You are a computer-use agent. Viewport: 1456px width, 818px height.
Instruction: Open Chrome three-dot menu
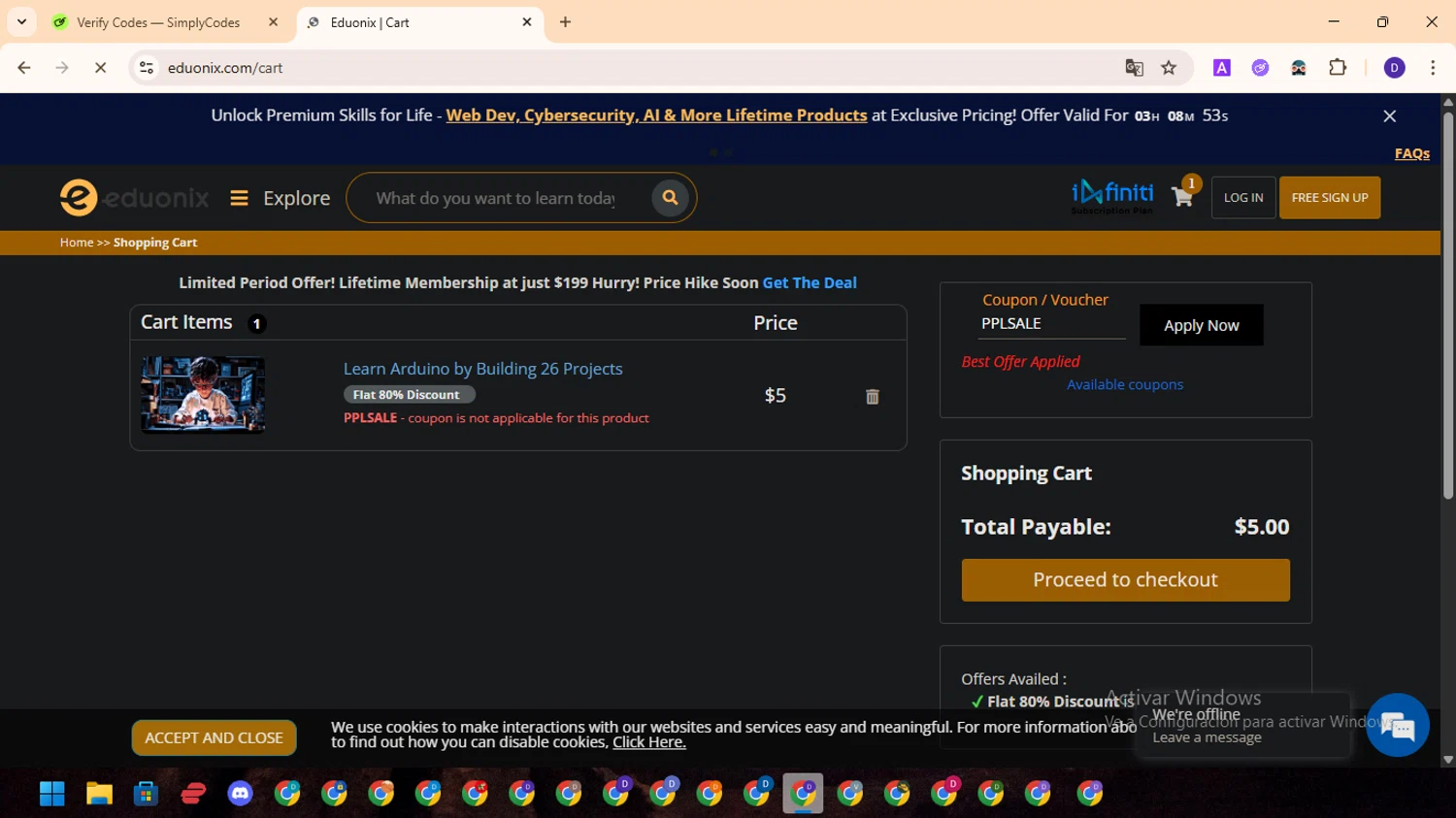tap(1433, 68)
